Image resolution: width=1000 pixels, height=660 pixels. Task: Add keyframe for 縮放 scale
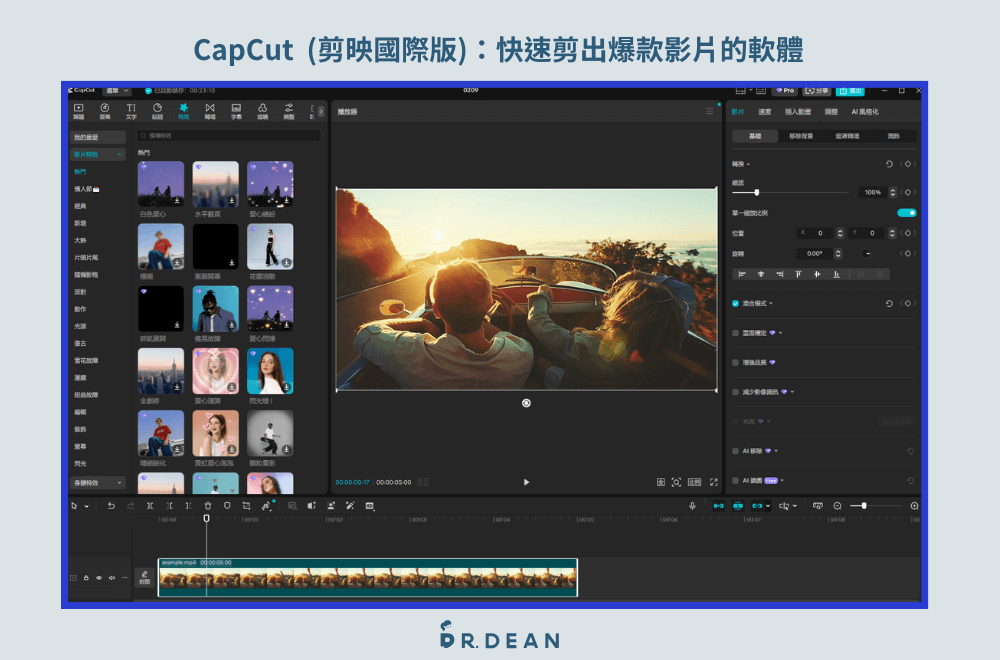(x=908, y=192)
